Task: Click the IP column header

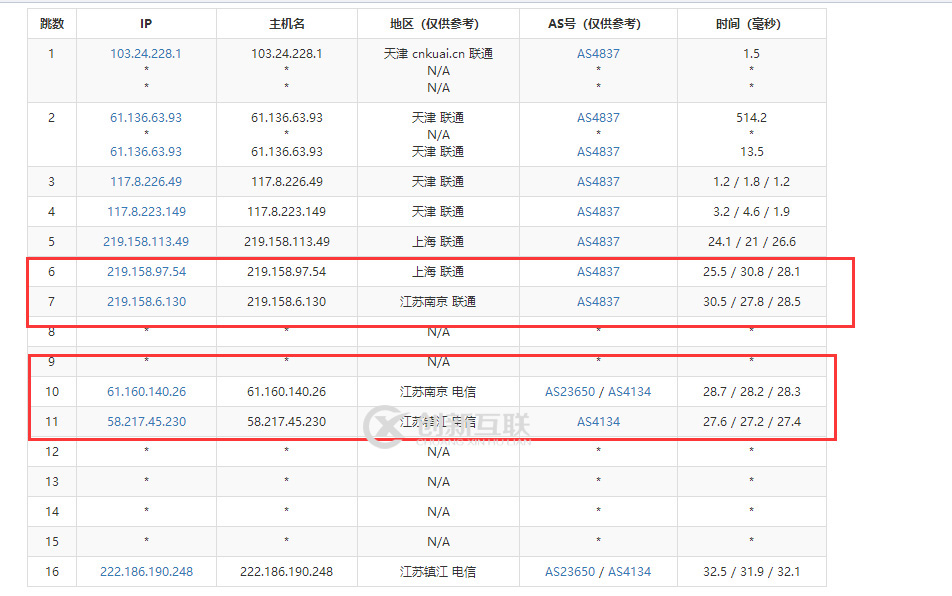Action: 146,24
